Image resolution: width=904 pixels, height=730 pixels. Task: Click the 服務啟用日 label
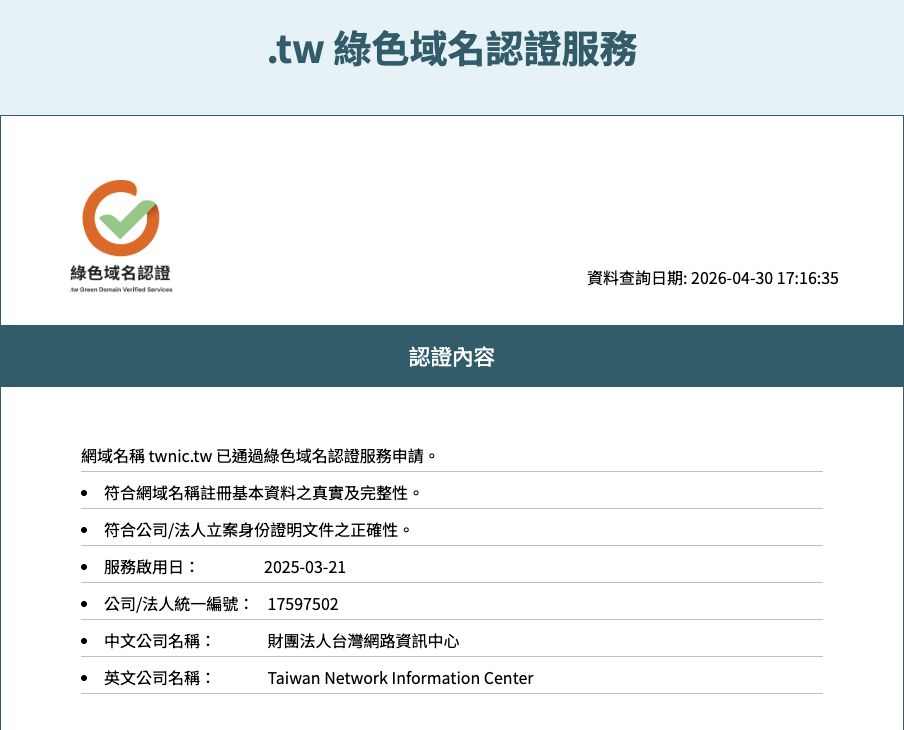click(x=150, y=567)
